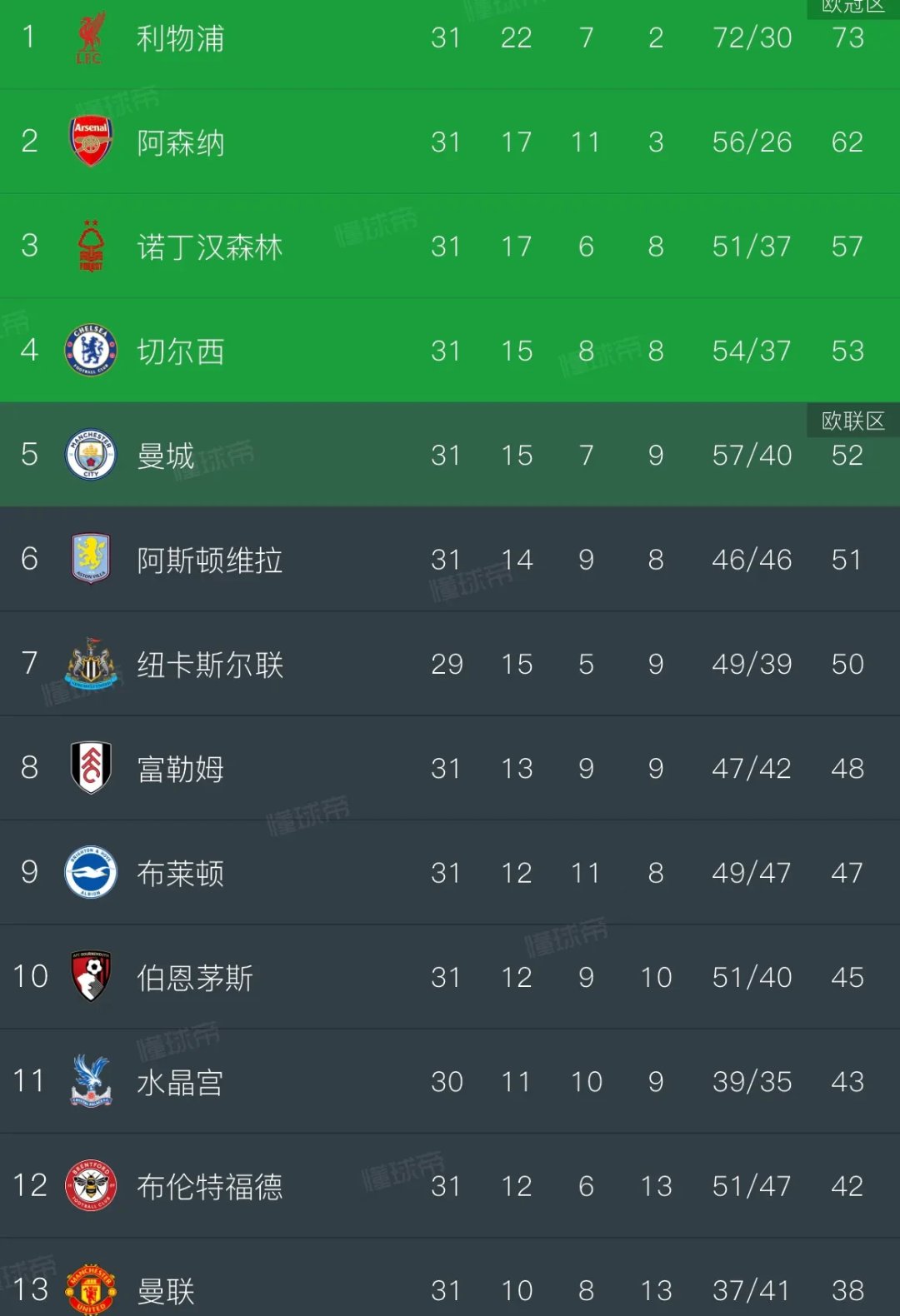Click Chelsea's goal record 54/37
The image size is (900, 1316).
pos(749,351)
